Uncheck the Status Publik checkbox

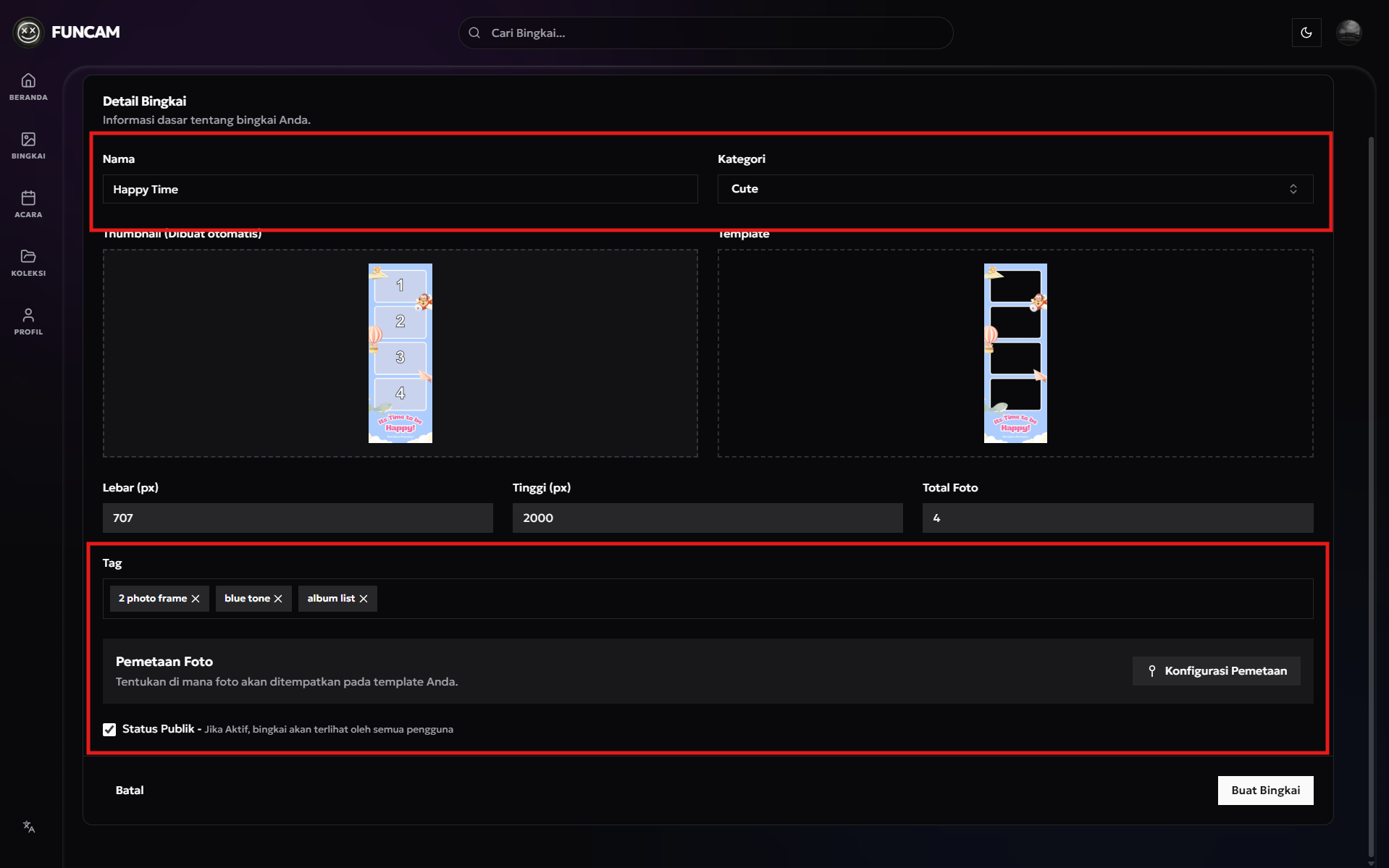109,729
